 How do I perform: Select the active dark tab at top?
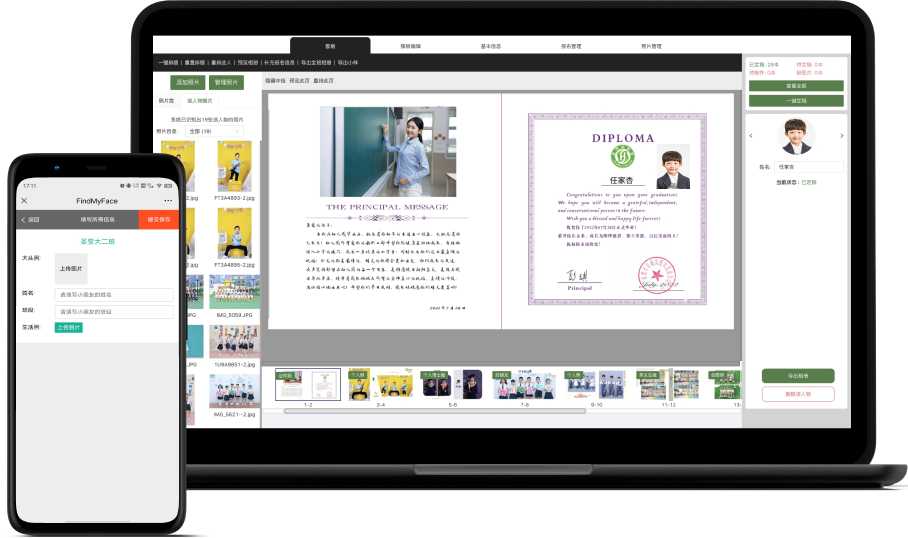pos(330,46)
